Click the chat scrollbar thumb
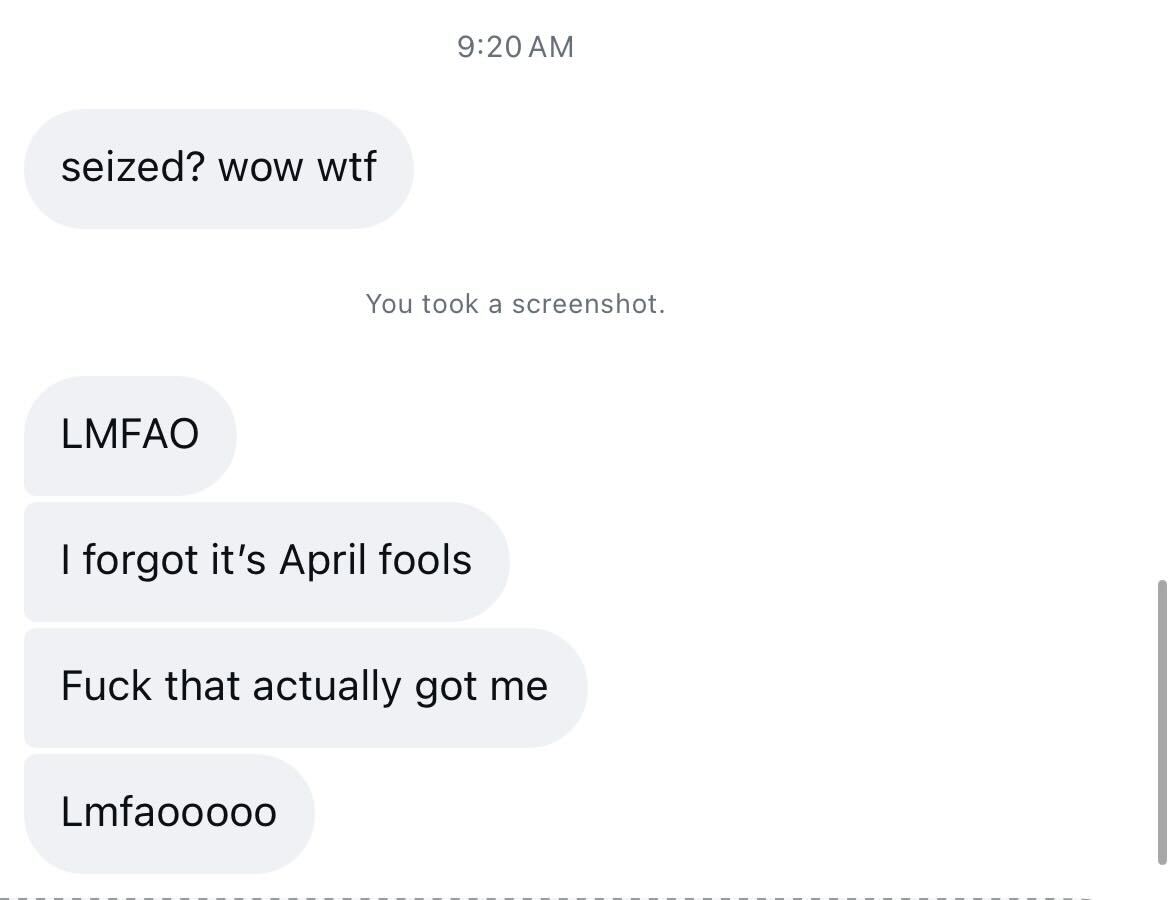Screen dimensions: 1176x900 click(x=1161, y=720)
